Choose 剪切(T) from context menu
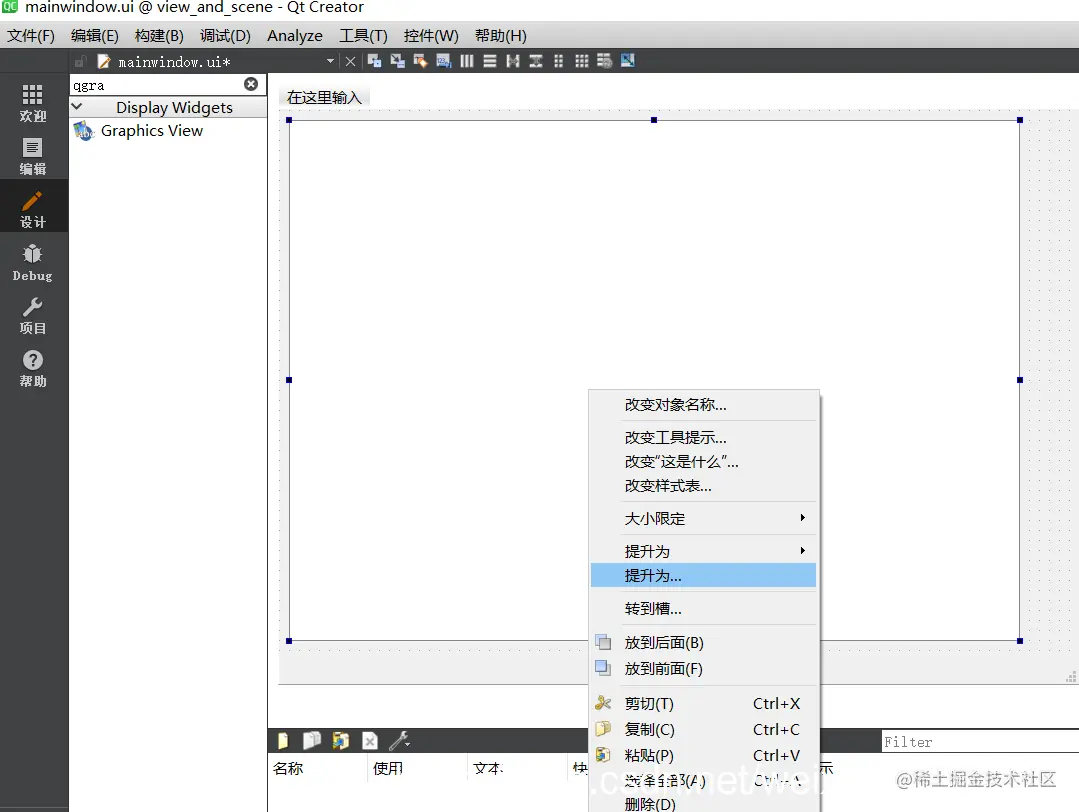This screenshot has height=812, width=1079. point(703,703)
